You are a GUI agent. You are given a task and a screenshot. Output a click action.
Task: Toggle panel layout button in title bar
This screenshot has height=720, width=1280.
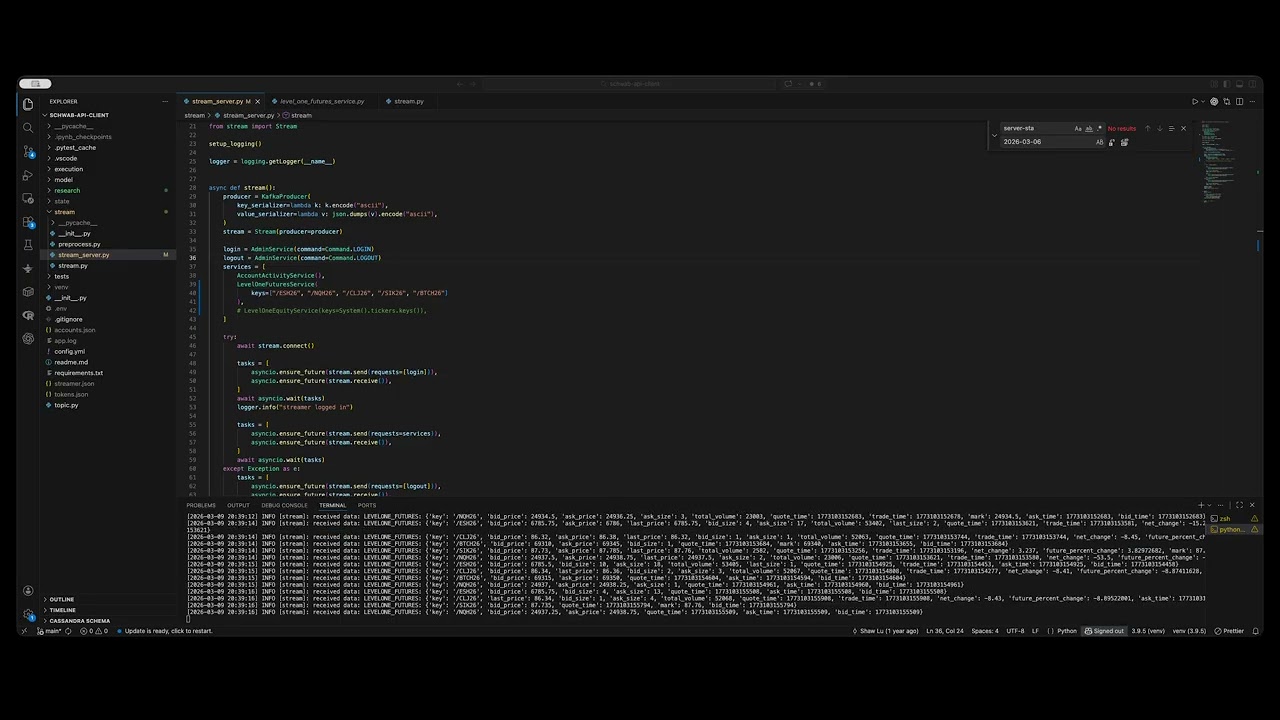1239,84
